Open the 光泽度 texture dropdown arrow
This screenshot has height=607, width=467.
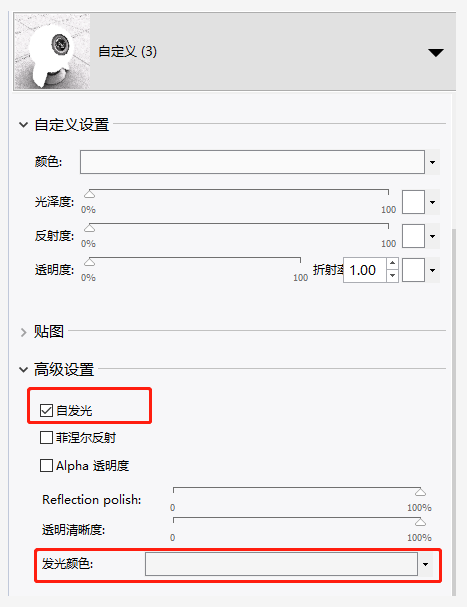pos(433,202)
